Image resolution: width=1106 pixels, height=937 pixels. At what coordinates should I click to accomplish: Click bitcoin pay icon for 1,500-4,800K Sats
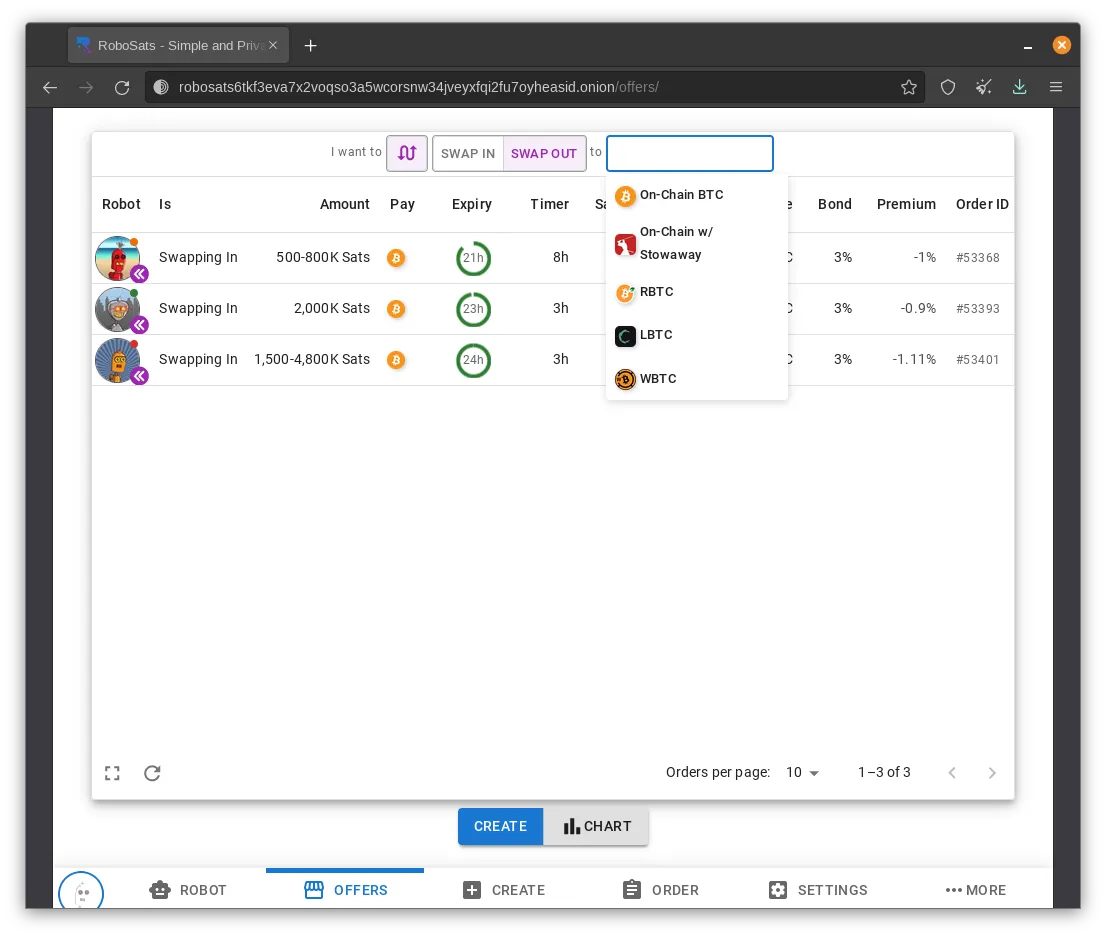coord(396,360)
